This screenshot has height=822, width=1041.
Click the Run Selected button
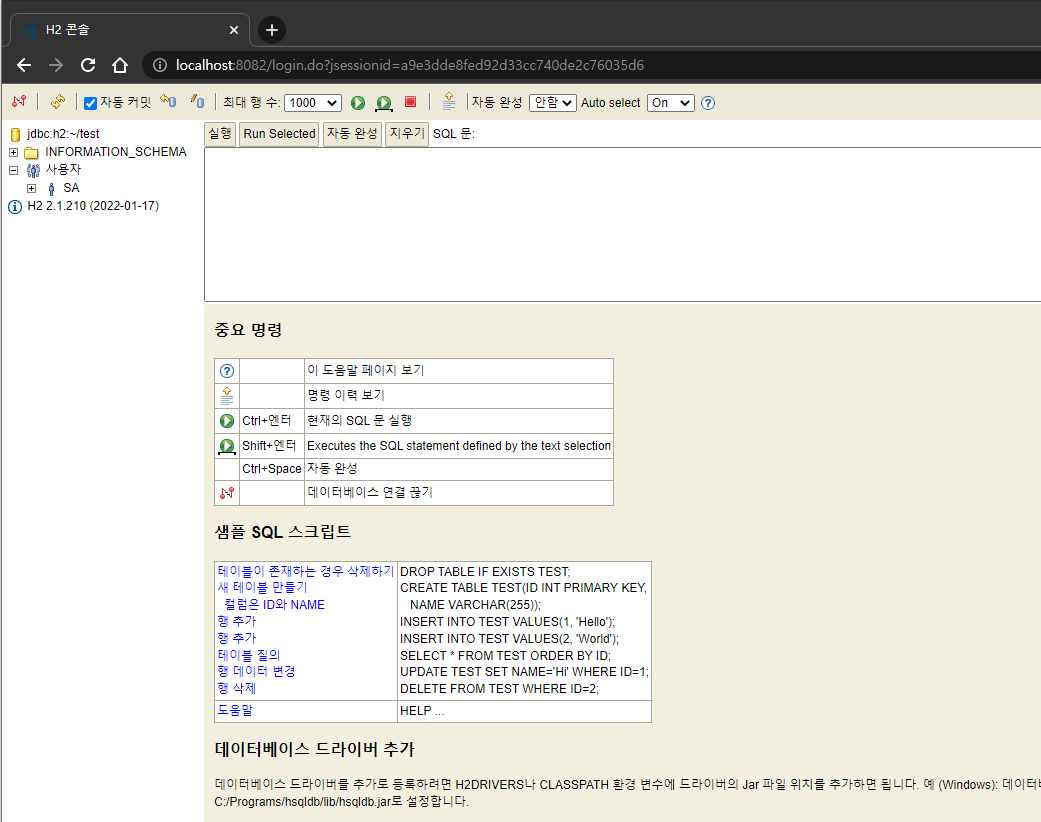point(278,134)
